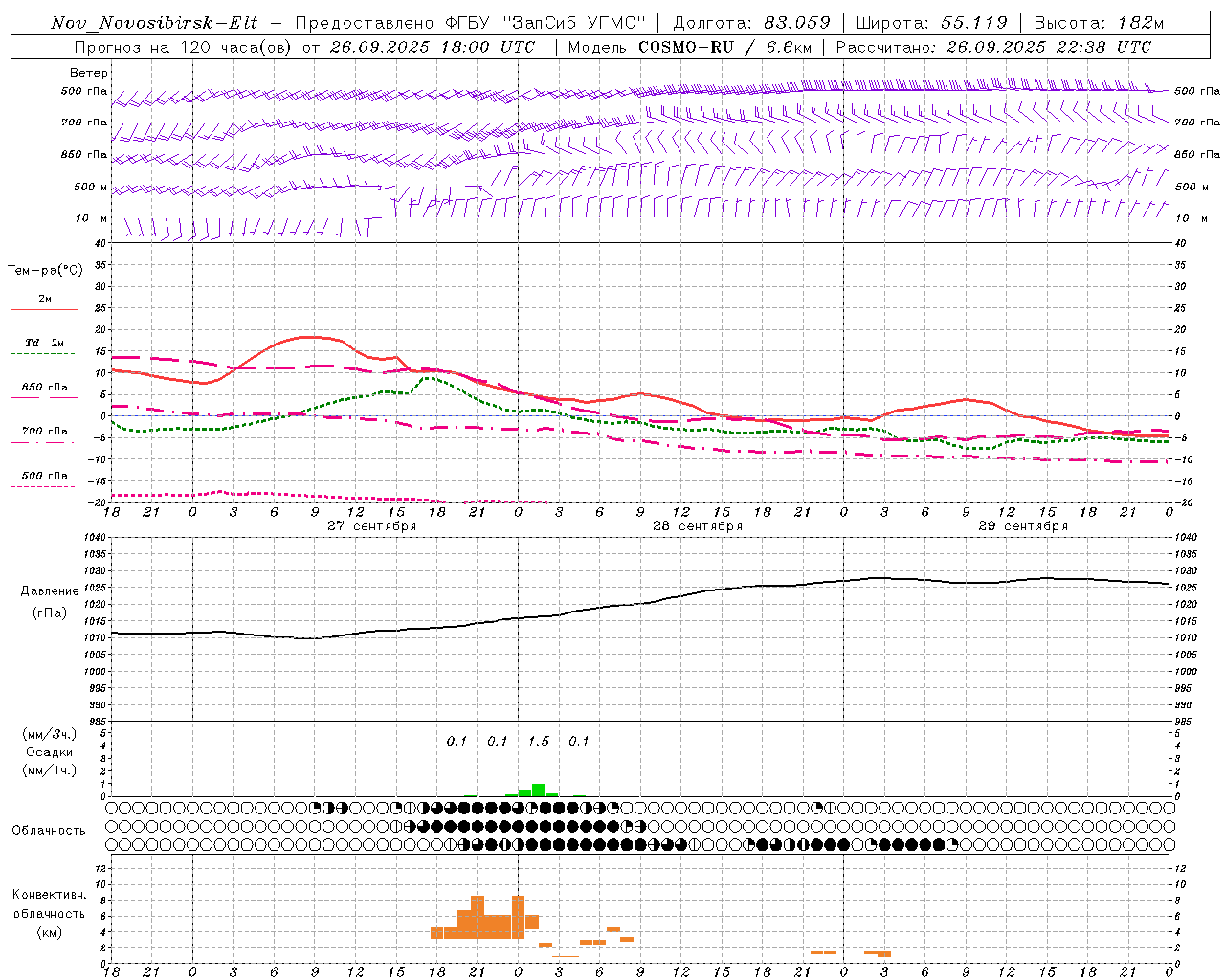Click the "(гПа)" unit under Давление

point(48,613)
